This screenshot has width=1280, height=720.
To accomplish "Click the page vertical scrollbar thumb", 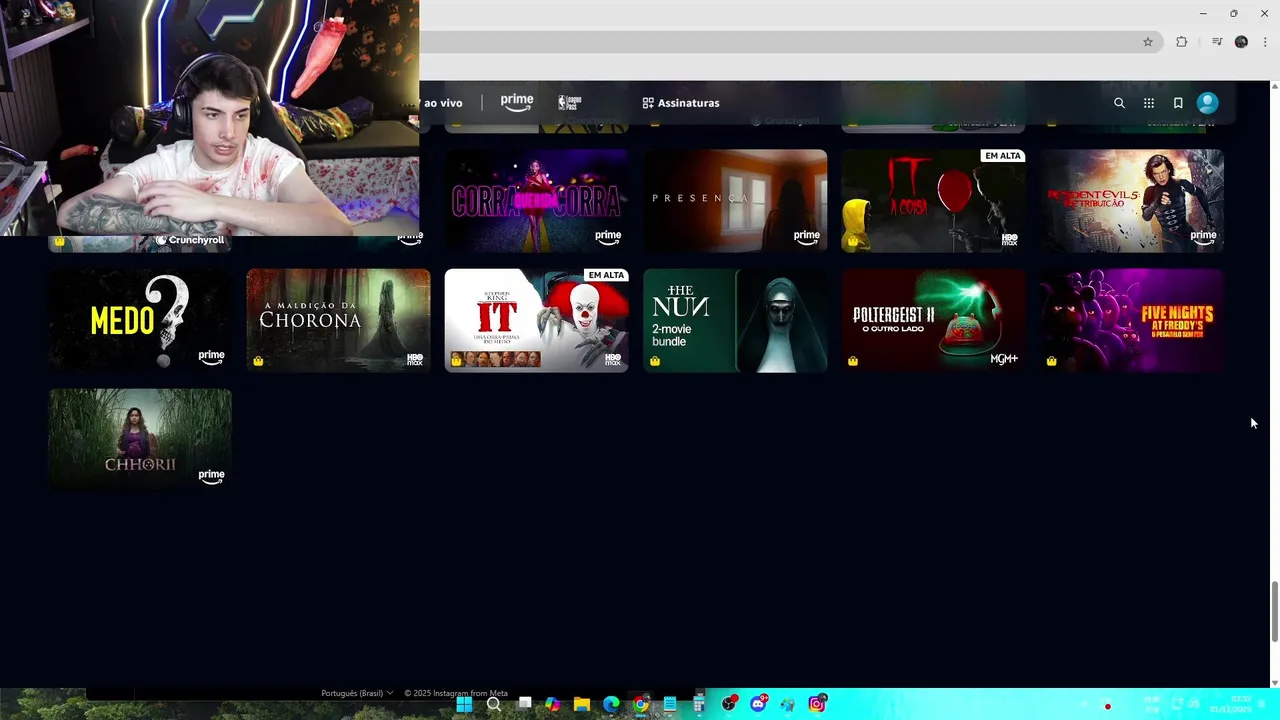I will pyautogui.click(x=1274, y=611).
